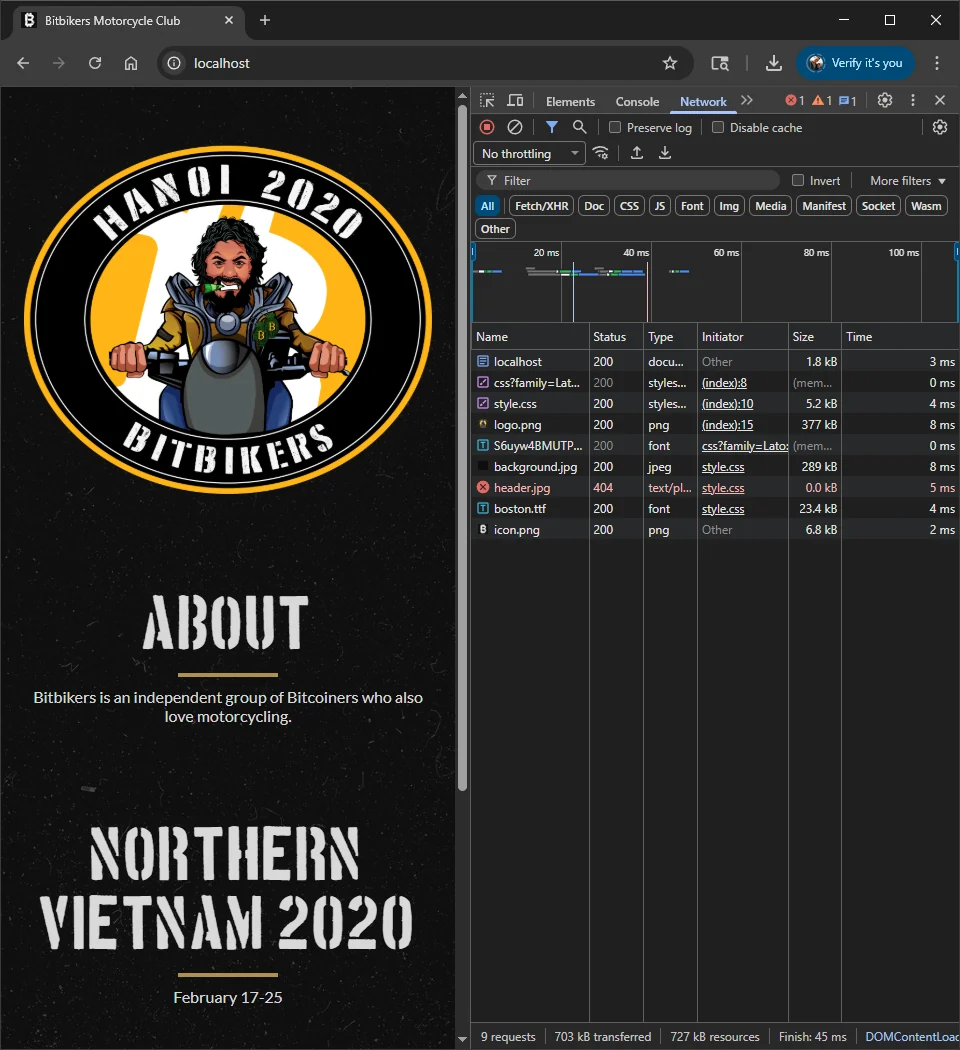Clear the network log

tap(515, 127)
